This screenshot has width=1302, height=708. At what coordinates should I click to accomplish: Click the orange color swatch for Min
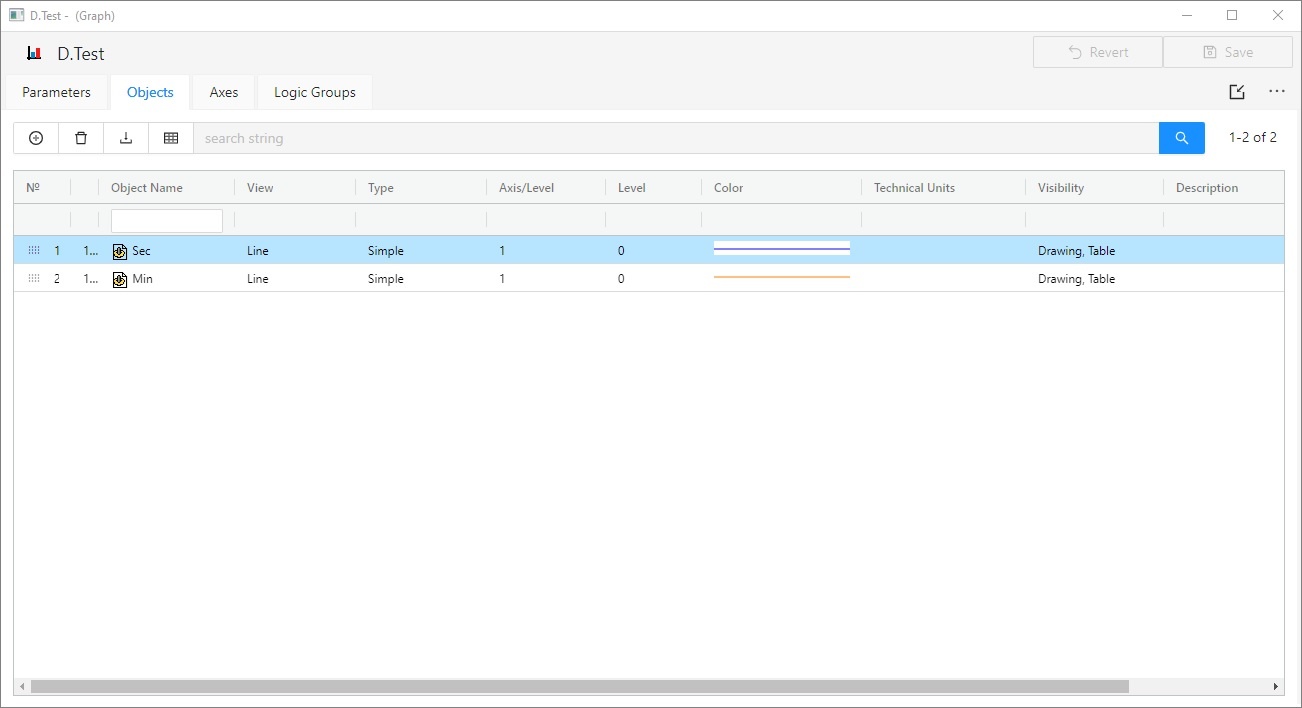[781, 277]
